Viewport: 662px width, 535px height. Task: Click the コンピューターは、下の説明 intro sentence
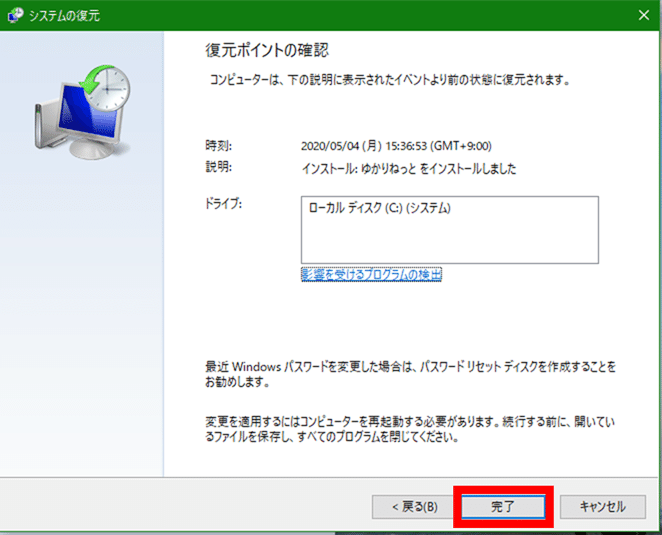(390, 80)
